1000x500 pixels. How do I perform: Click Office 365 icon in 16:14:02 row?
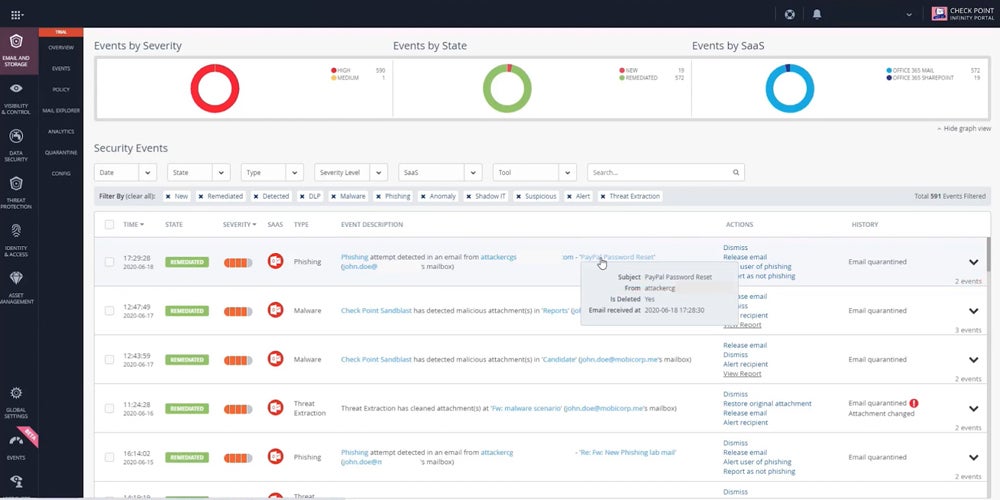(x=276, y=457)
